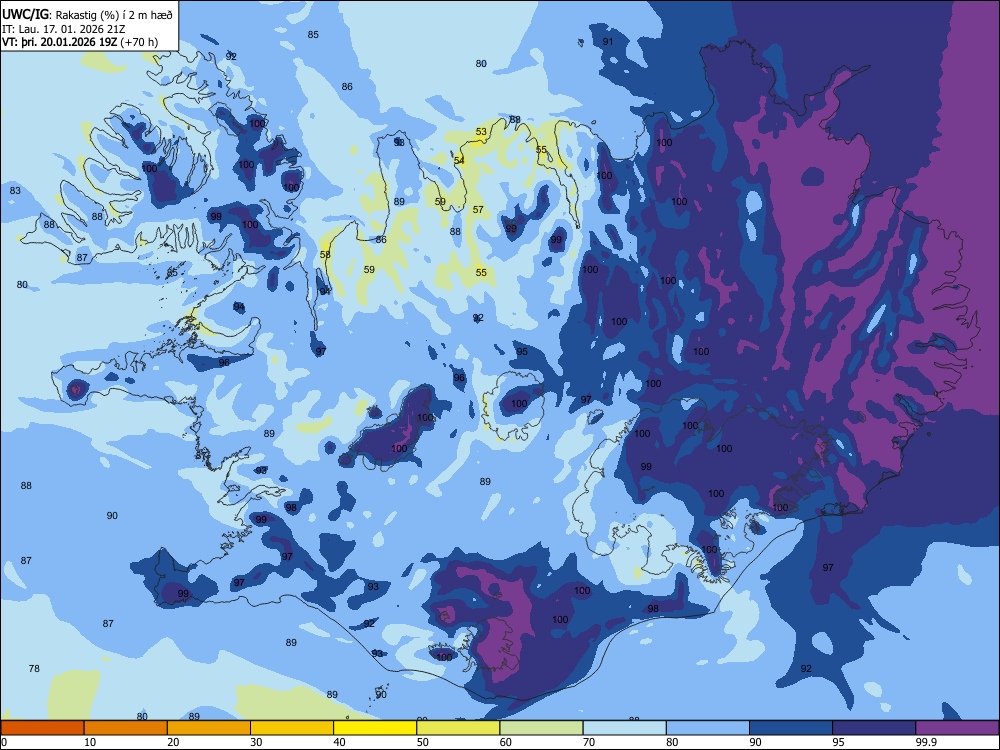Click the map humidity value '83'
1000x750 pixels.
pos(15,191)
